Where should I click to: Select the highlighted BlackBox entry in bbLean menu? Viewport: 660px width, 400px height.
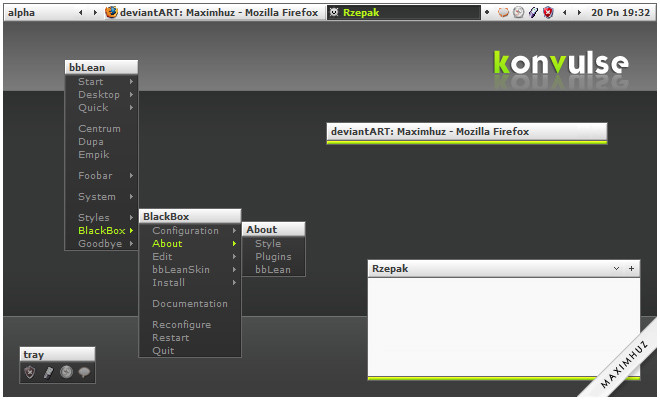pos(101,231)
